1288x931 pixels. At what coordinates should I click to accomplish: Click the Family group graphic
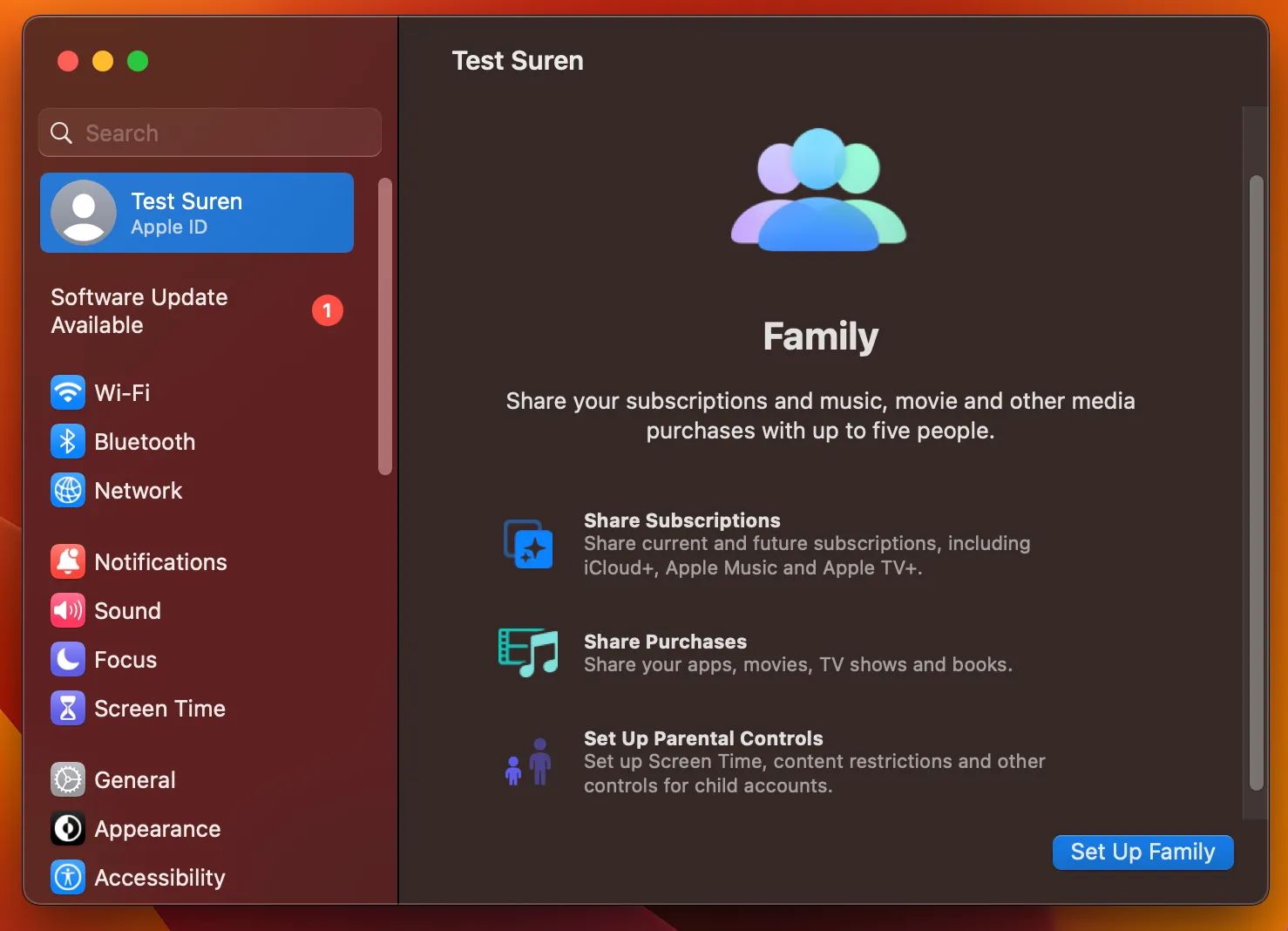(820, 189)
